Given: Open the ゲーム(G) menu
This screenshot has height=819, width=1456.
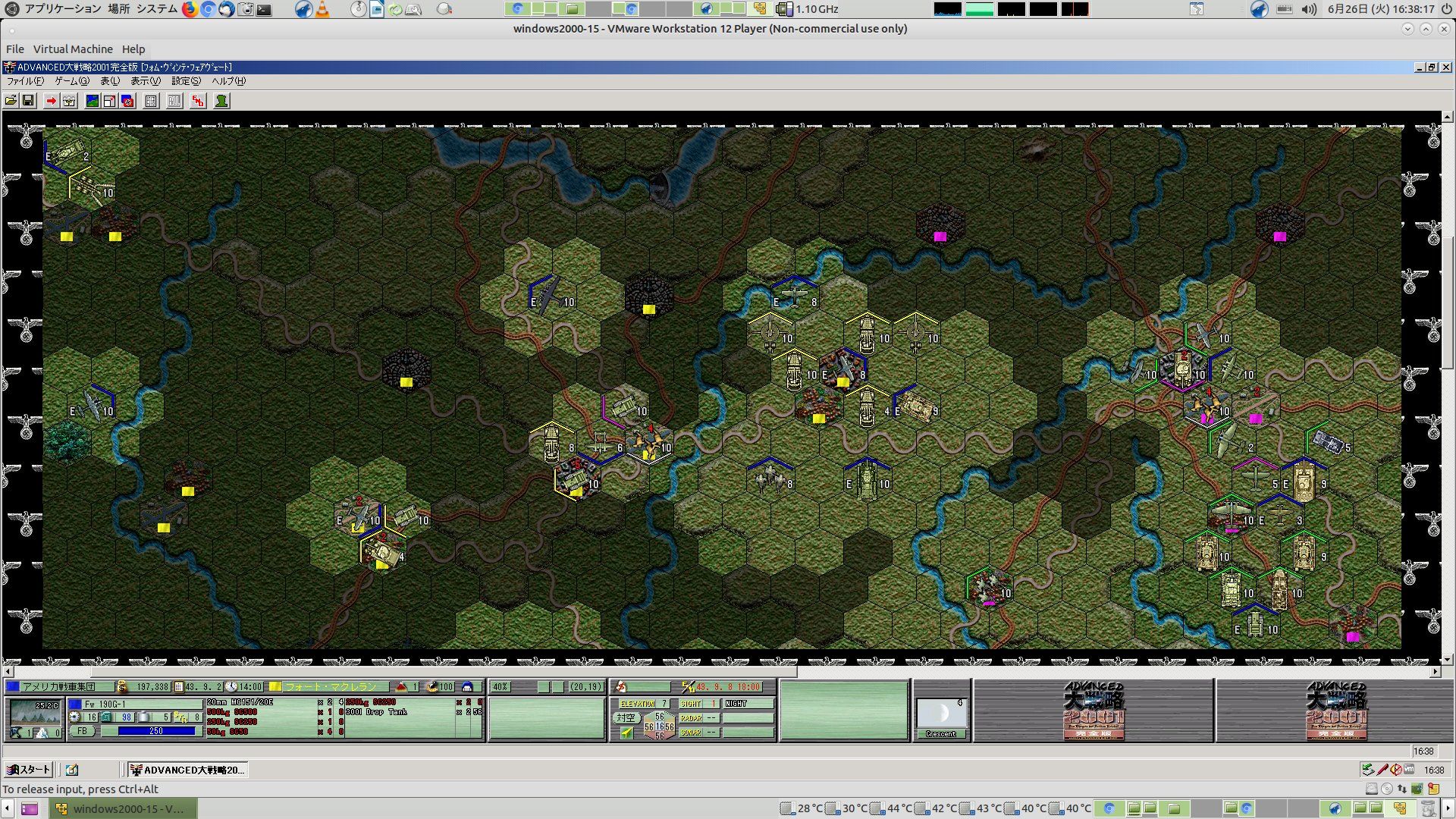Looking at the screenshot, I should [x=71, y=81].
